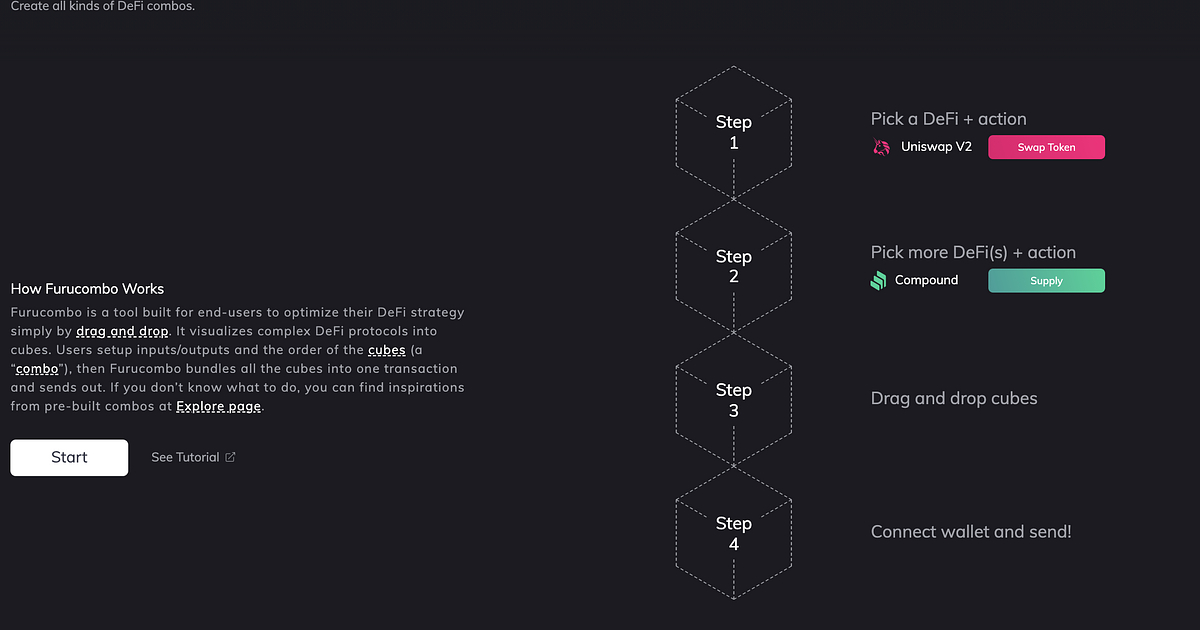Select the Step 4 cube
Image resolution: width=1200 pixels, height=630 pixels.
733,534
